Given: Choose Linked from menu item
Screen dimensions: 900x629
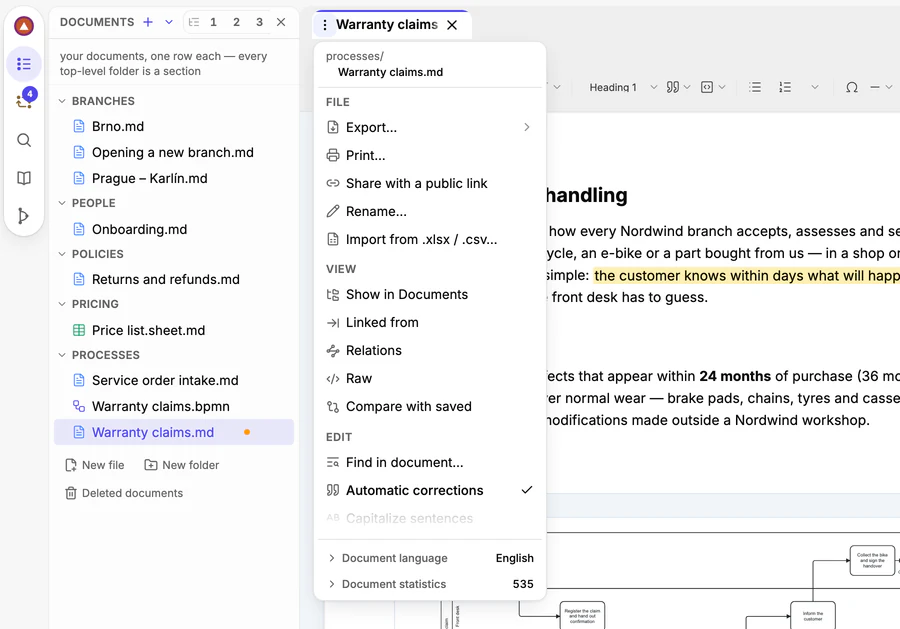Looking at the screenshot, I should [429, 323].
